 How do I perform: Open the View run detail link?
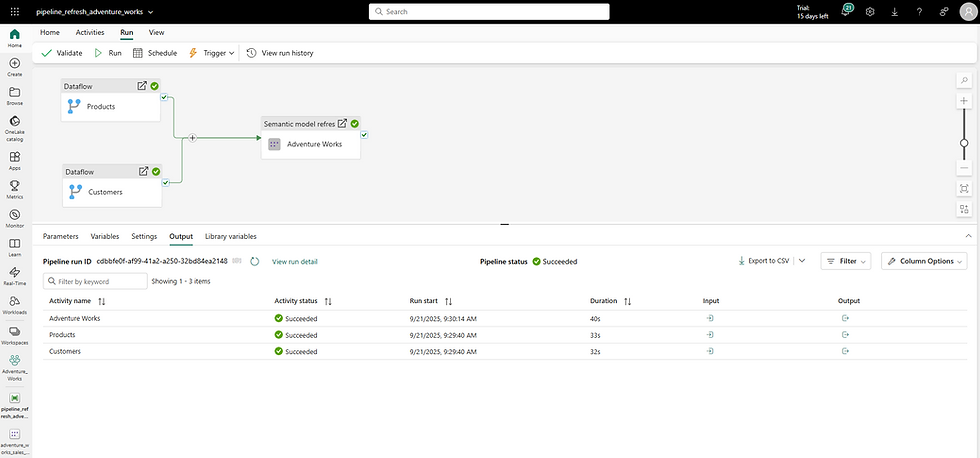(x=294, y=262)
